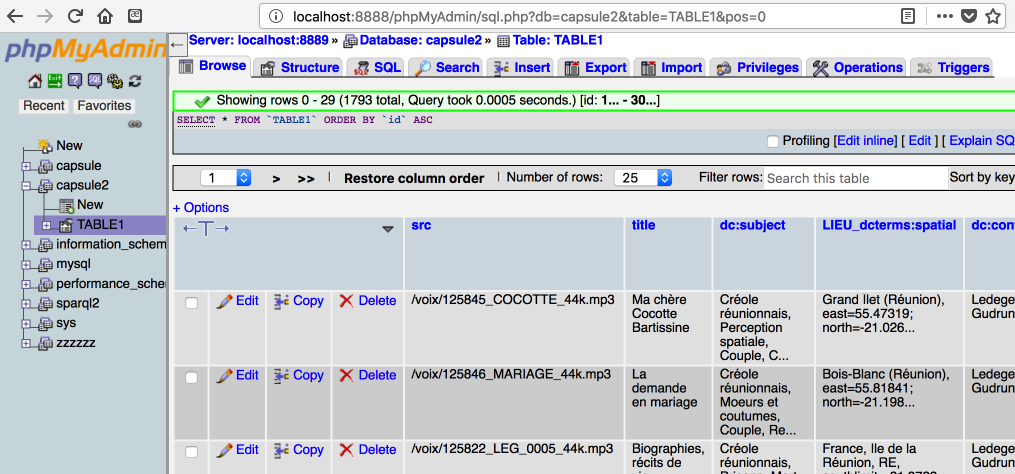1015x474 pixels.
Task: Expand the zzzzzz database node
Action: pyautogui.click(x=26, y=343)
